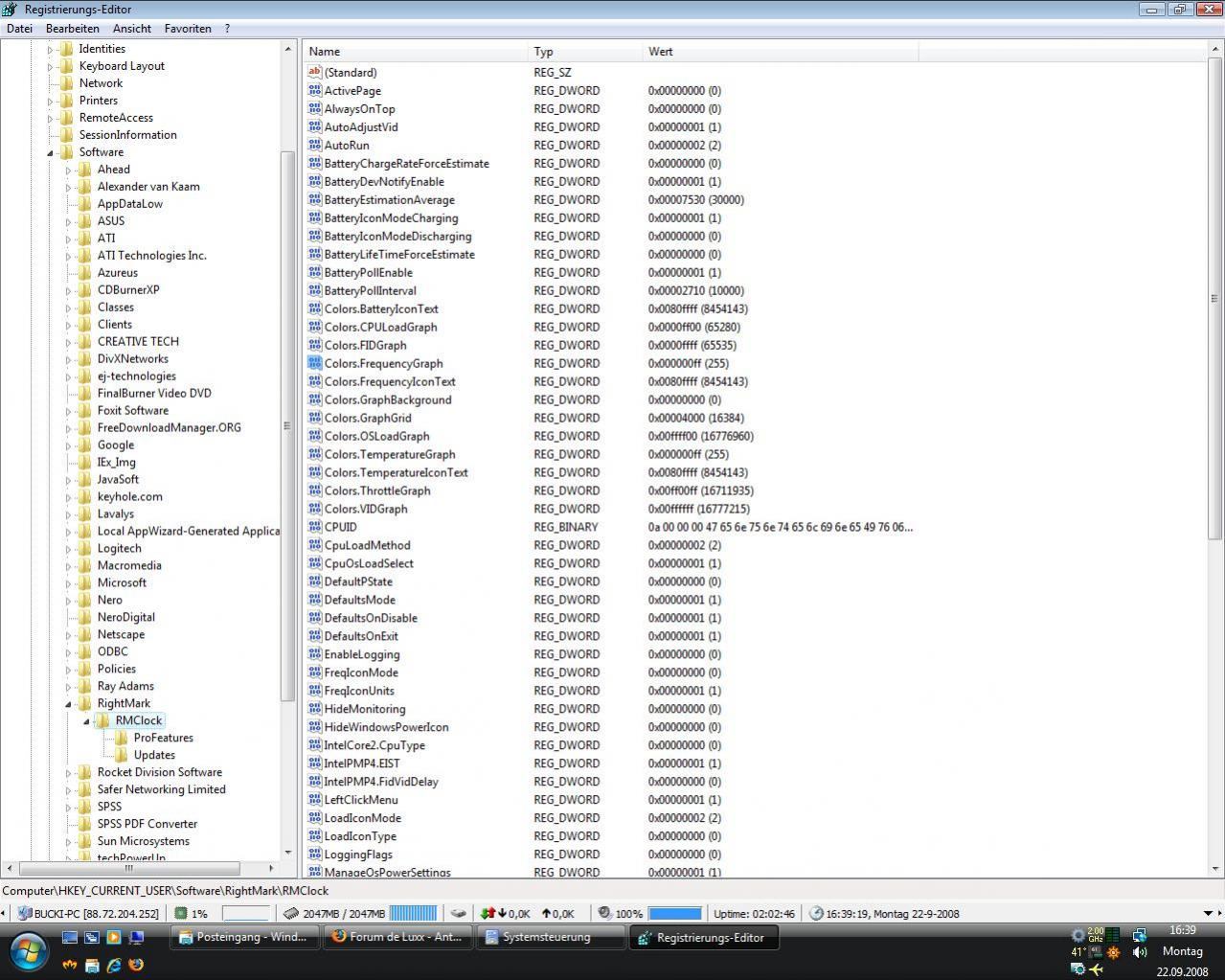Open Internet Explorer from quick launch
Screen dimensions: 1225x980
point(113,965)
